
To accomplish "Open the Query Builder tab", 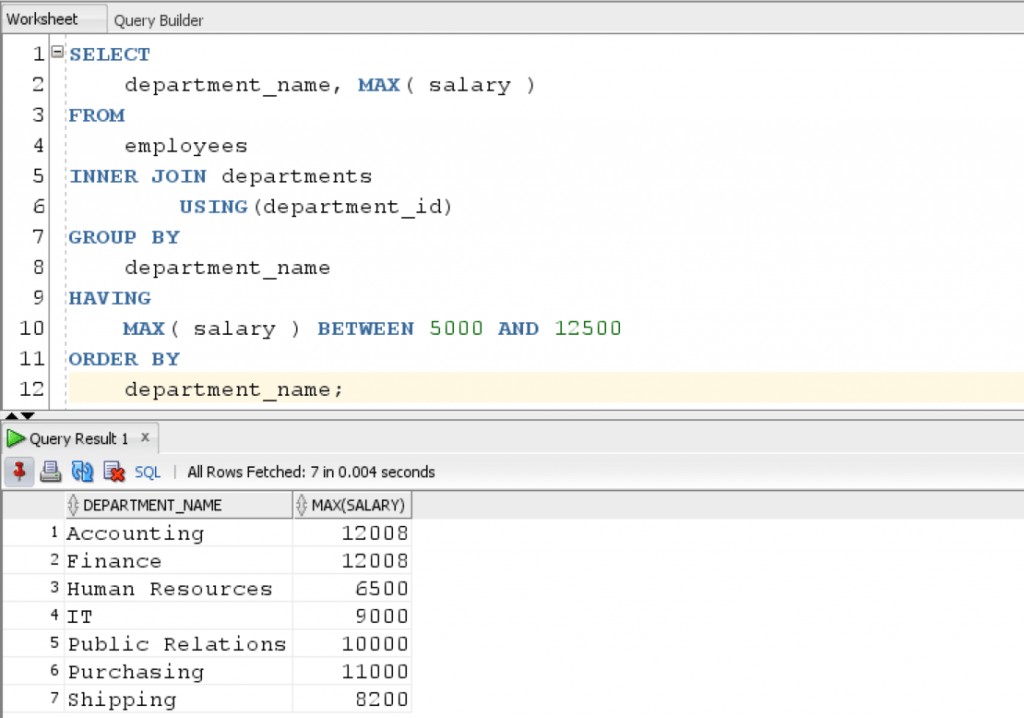I will (x=158, y=19).
